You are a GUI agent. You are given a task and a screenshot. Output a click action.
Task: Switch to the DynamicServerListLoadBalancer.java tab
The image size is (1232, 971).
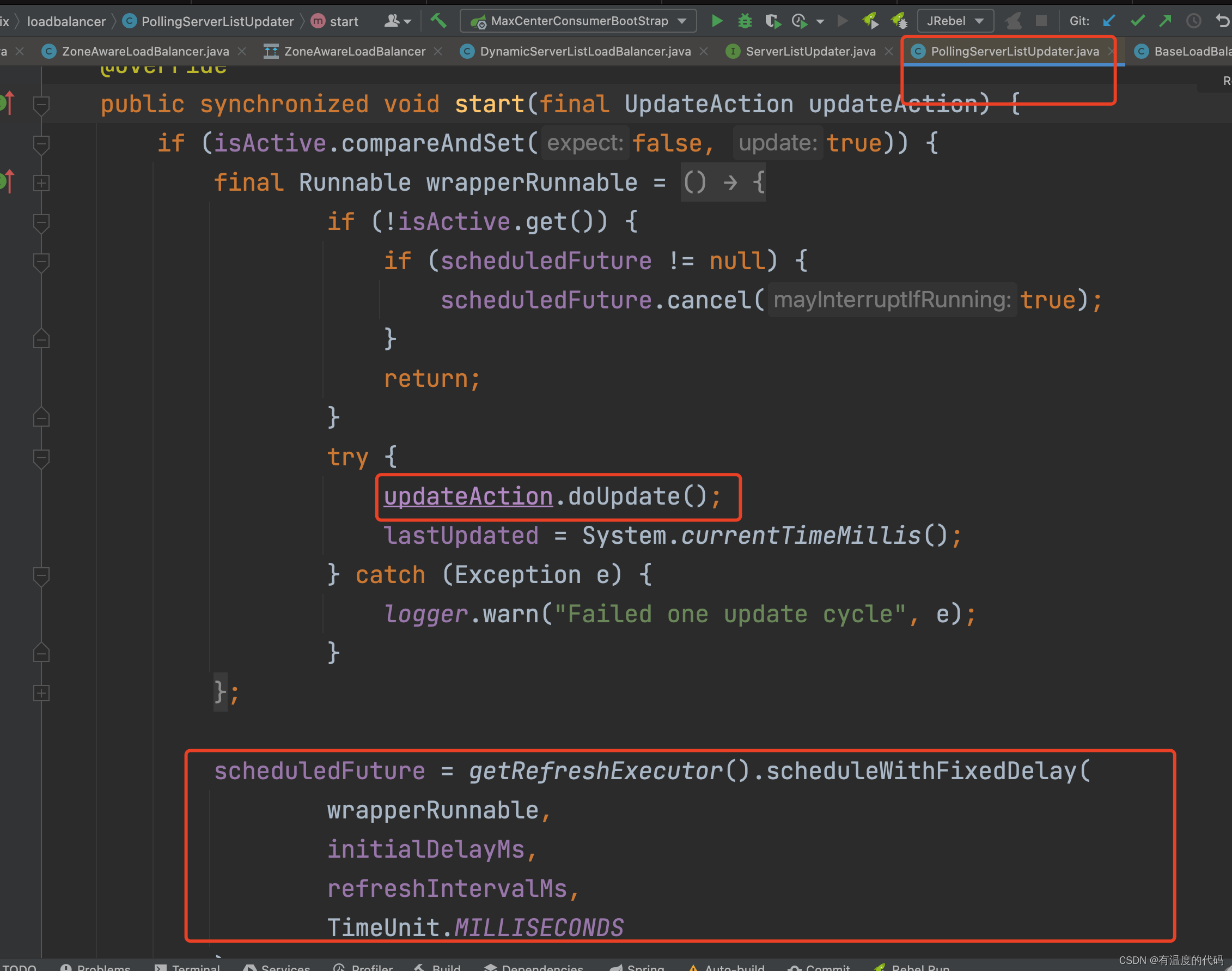[585, 52]
